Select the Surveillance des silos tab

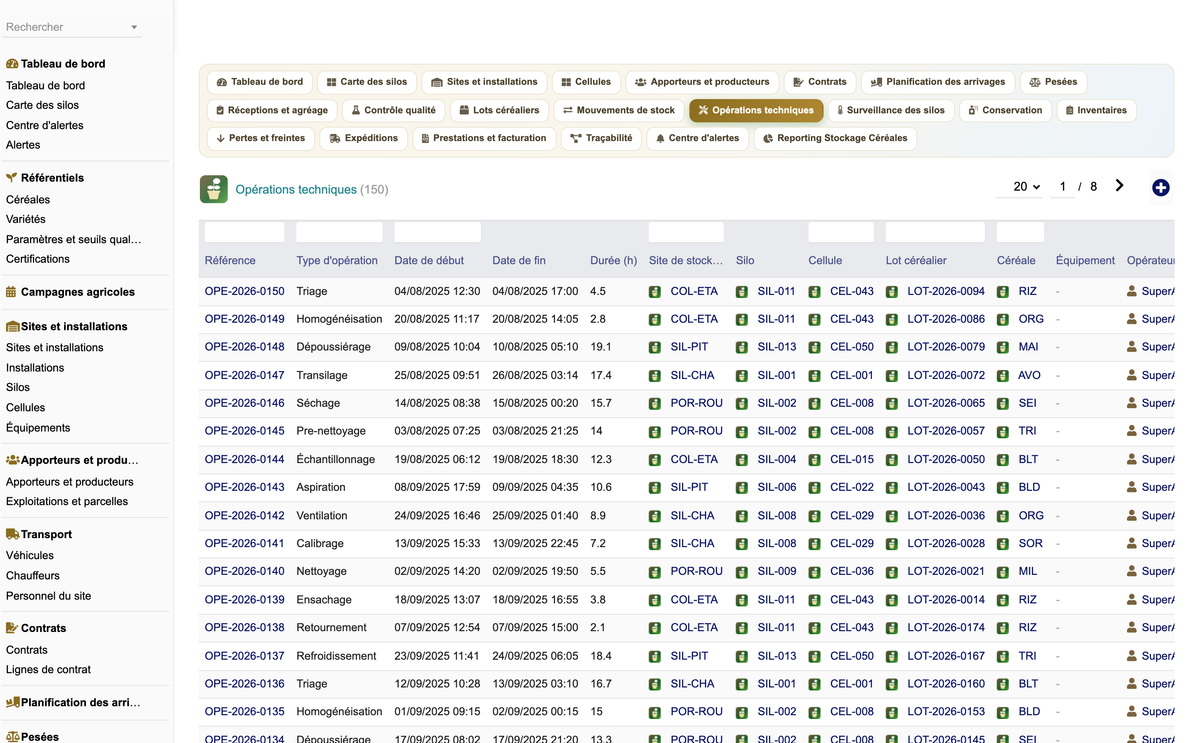pyautogui.click(x=890, y=110)
